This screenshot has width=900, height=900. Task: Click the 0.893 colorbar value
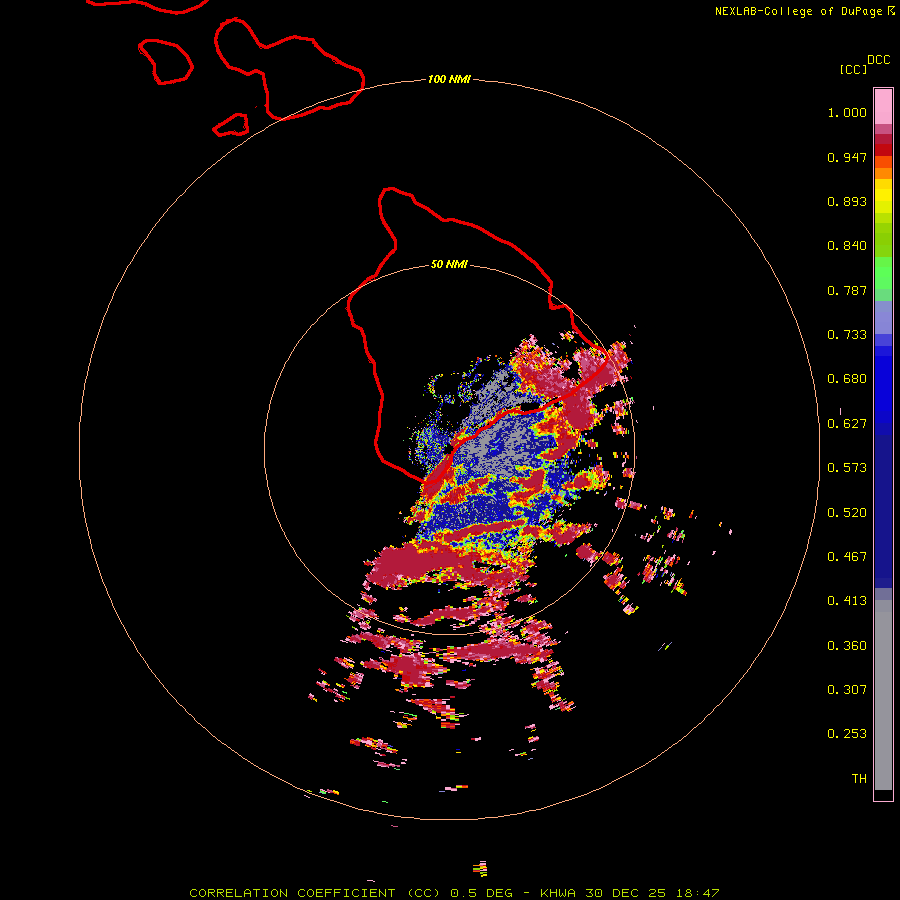tap(847, 201)
